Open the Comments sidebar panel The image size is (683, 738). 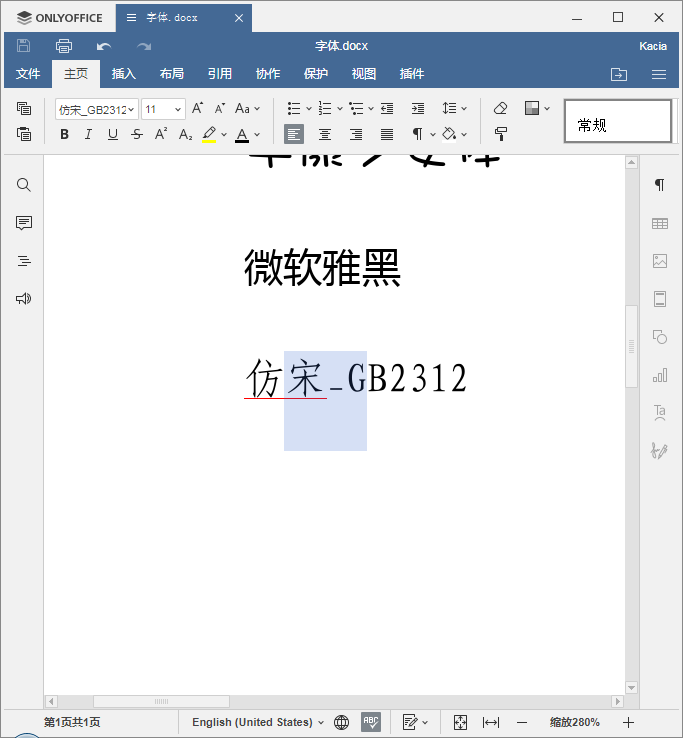tap(24, 223)
